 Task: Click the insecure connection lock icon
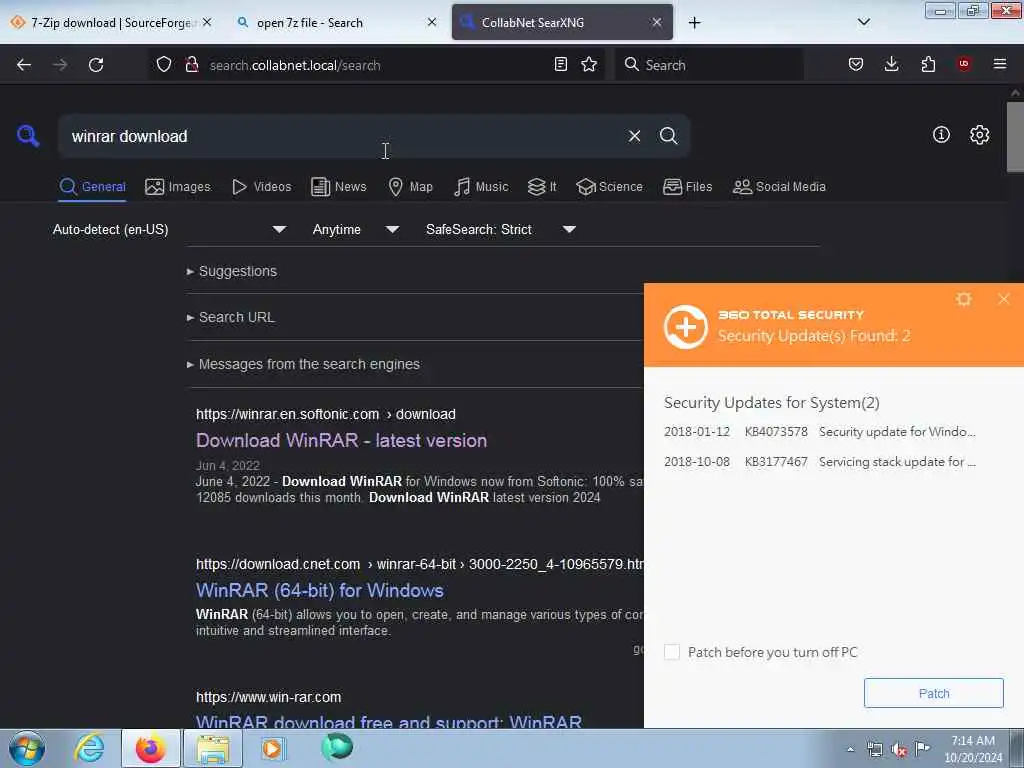(191, 64)
